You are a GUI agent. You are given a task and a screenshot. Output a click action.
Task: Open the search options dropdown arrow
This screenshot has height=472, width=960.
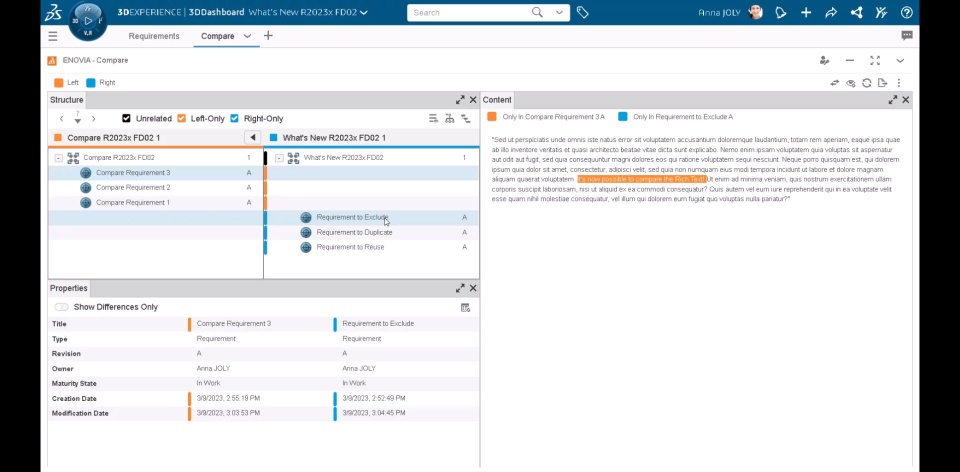coord(559,12)
